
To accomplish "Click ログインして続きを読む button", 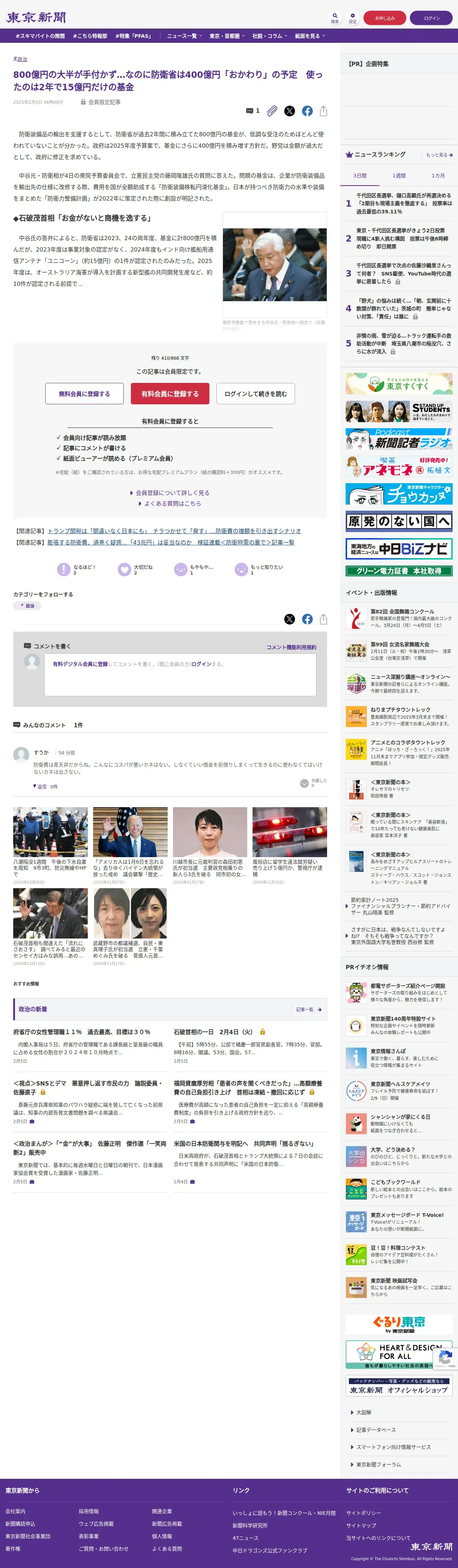I will tap(255, 394).
